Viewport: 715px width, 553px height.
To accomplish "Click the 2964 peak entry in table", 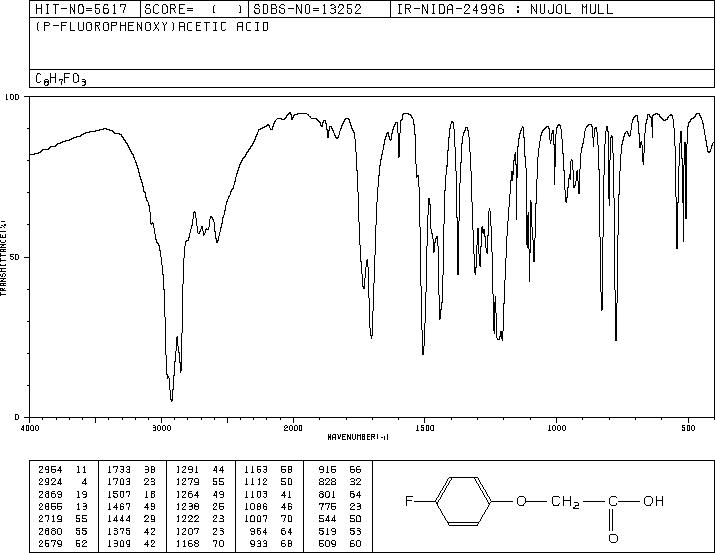I will [x=62, y=470].
